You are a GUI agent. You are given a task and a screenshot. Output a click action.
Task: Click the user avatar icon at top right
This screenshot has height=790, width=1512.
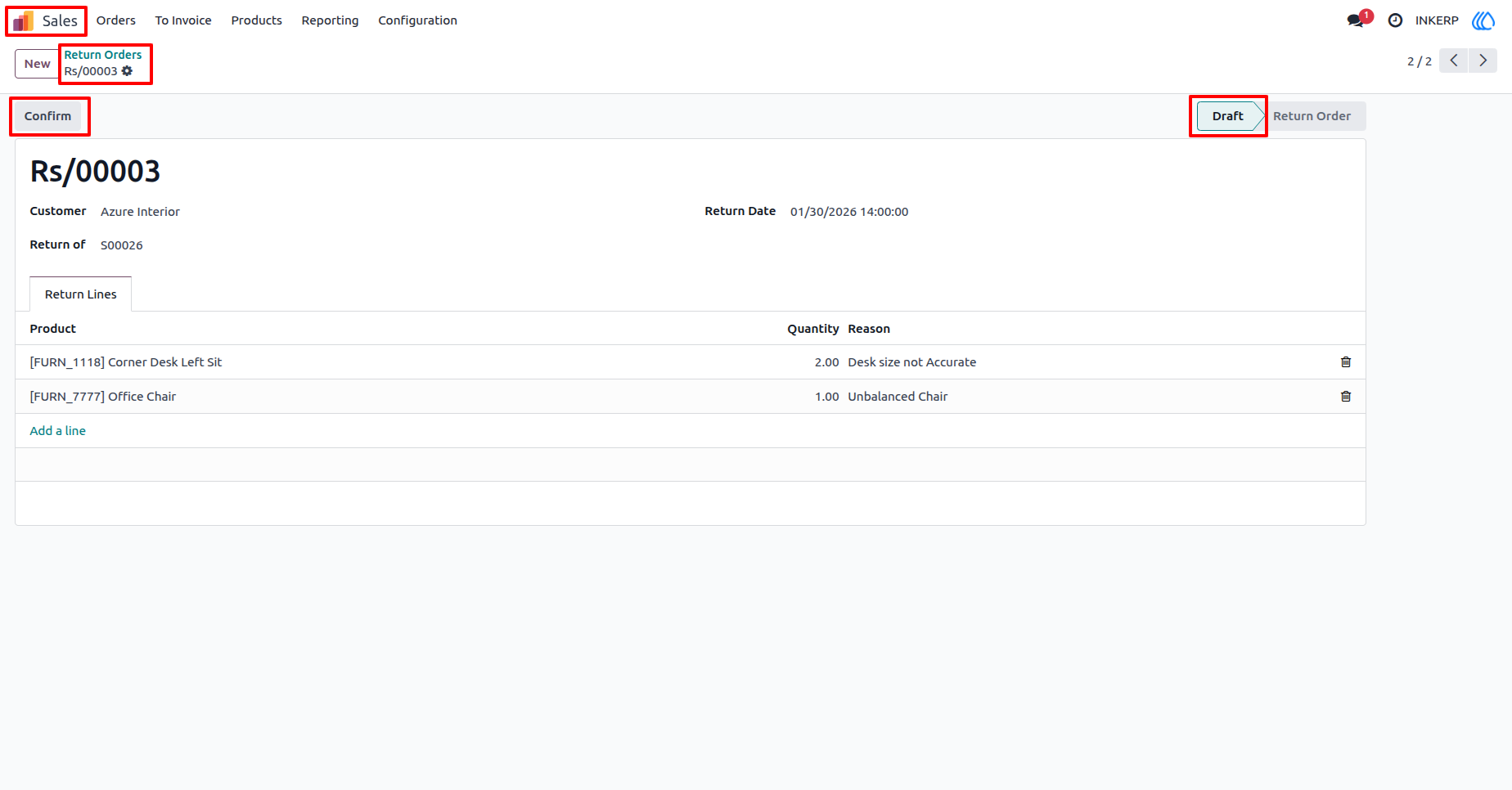(1483, 20)
